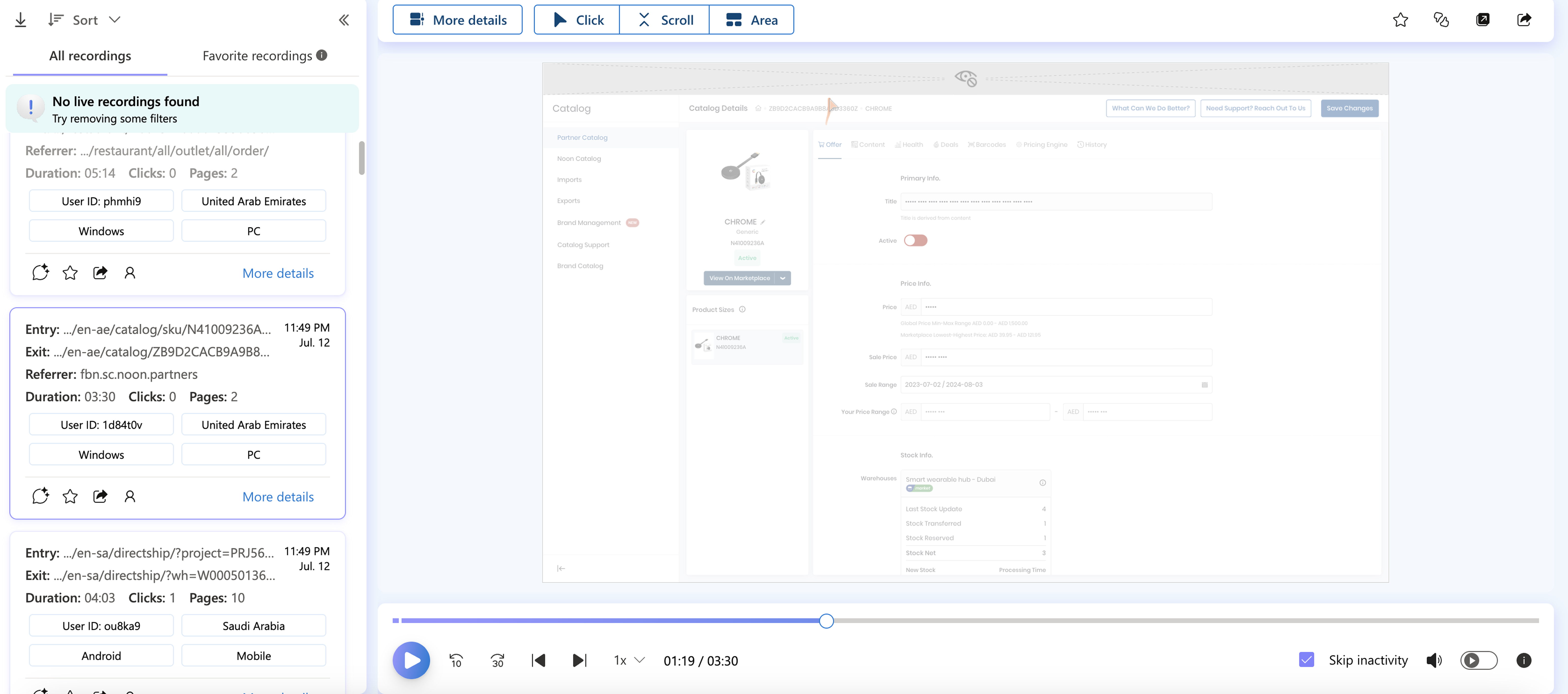
Task: Rewind playback by 10 seconds
Action: coord(456,661)
